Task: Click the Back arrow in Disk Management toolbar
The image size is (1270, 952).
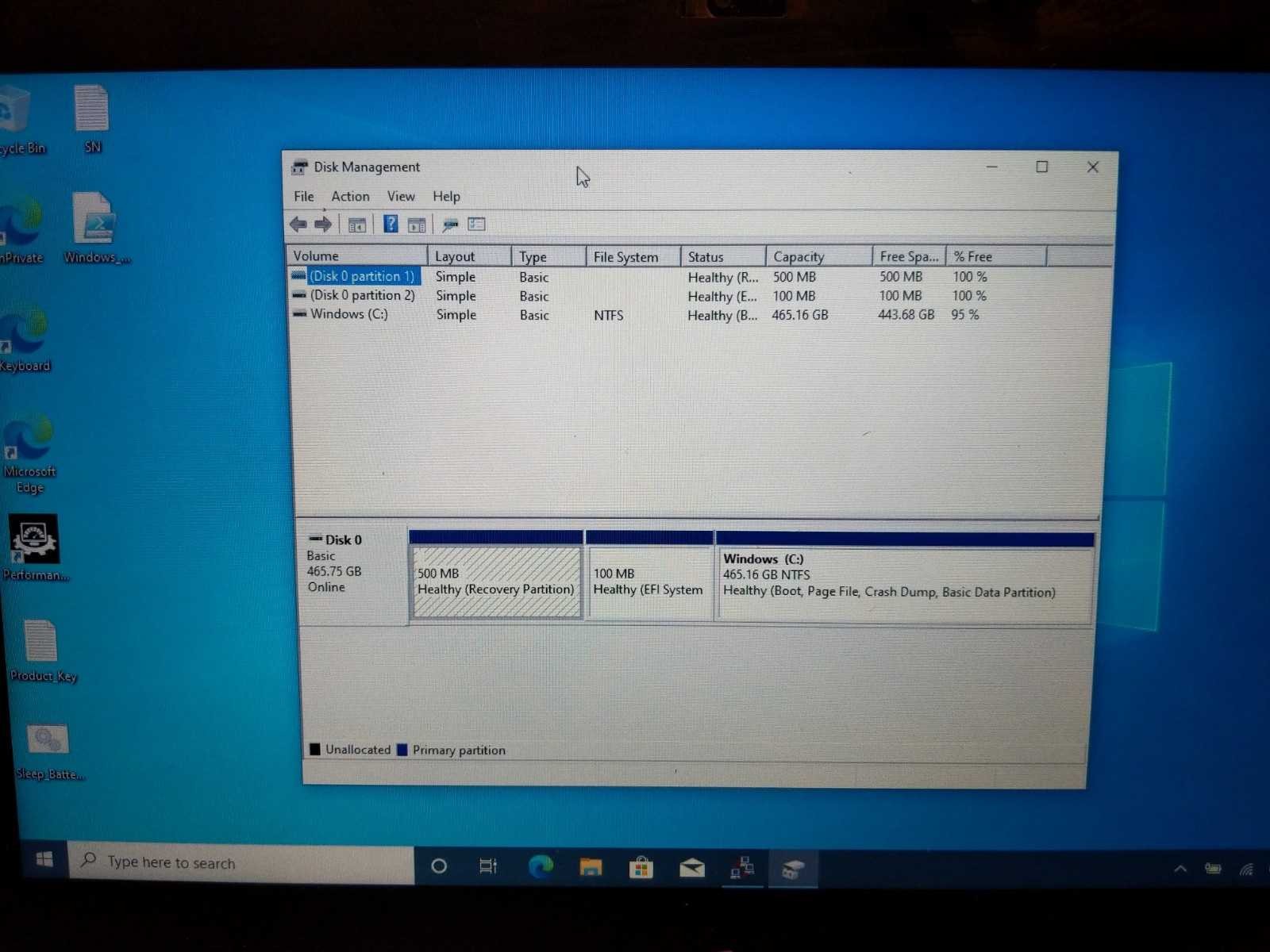Action: click(x=298, y=225)
